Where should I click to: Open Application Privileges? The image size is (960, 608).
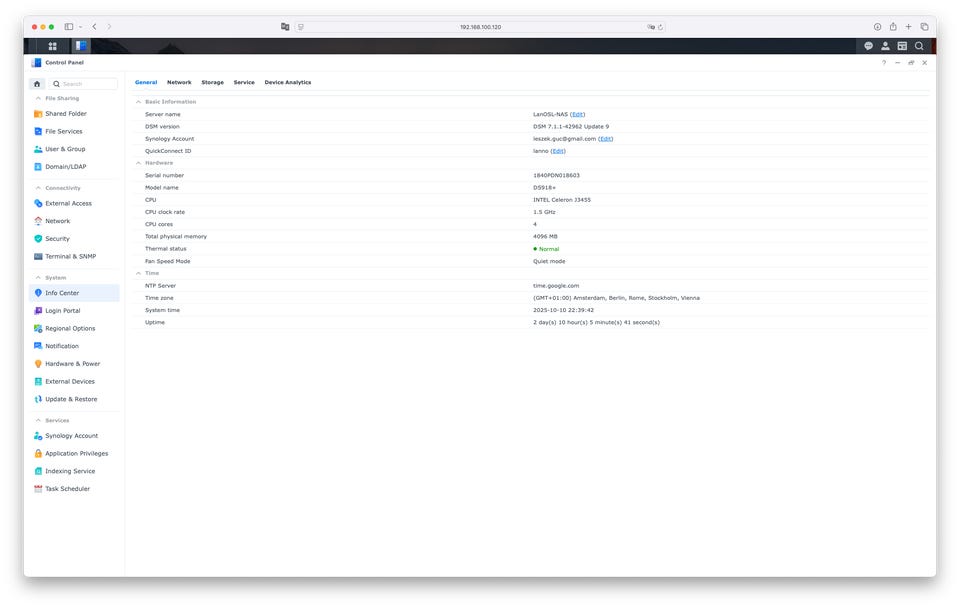tap(74, 454)
